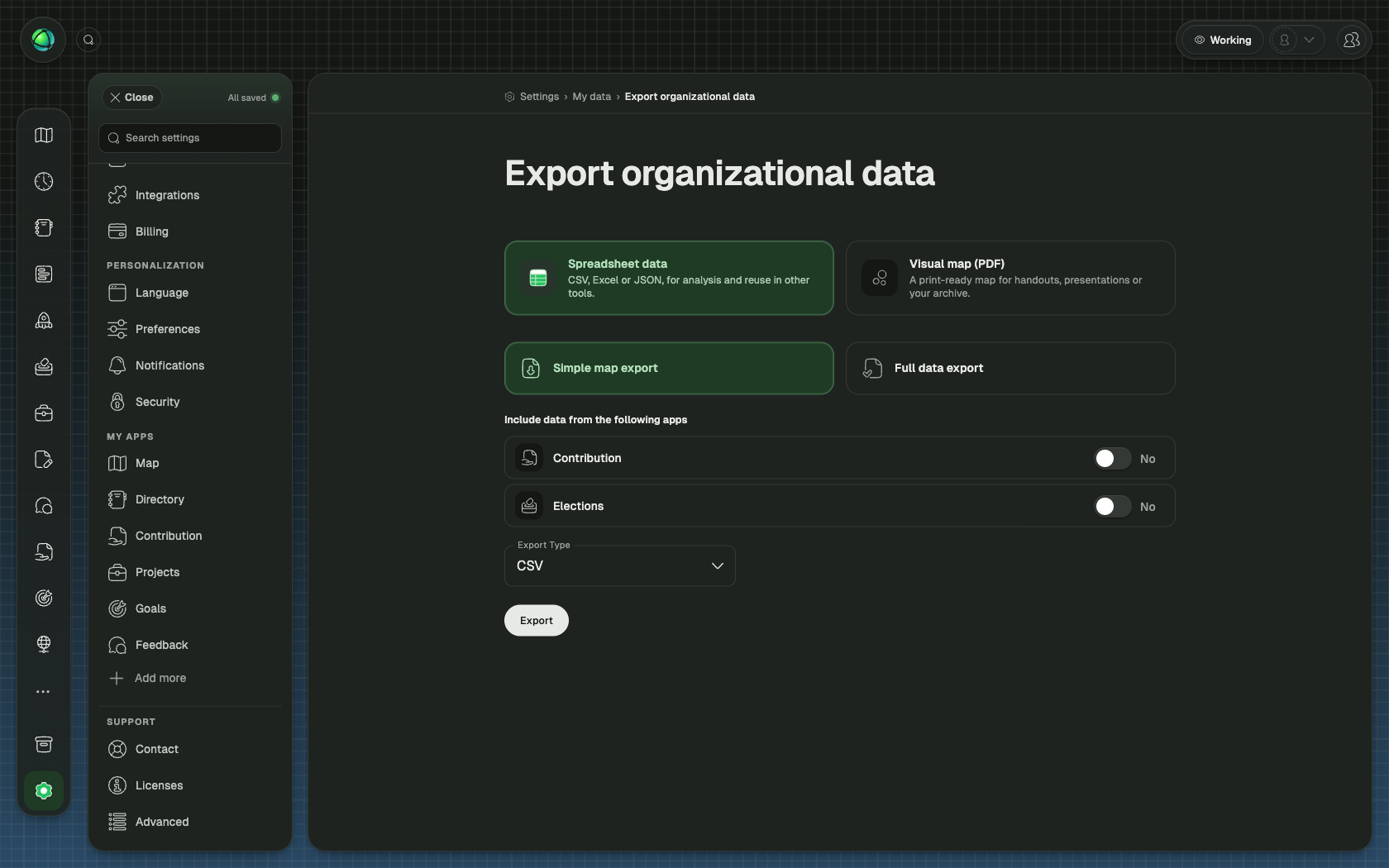
Task: Open the ballot box icon in the left rail
Action: click(x=44, y=367)
